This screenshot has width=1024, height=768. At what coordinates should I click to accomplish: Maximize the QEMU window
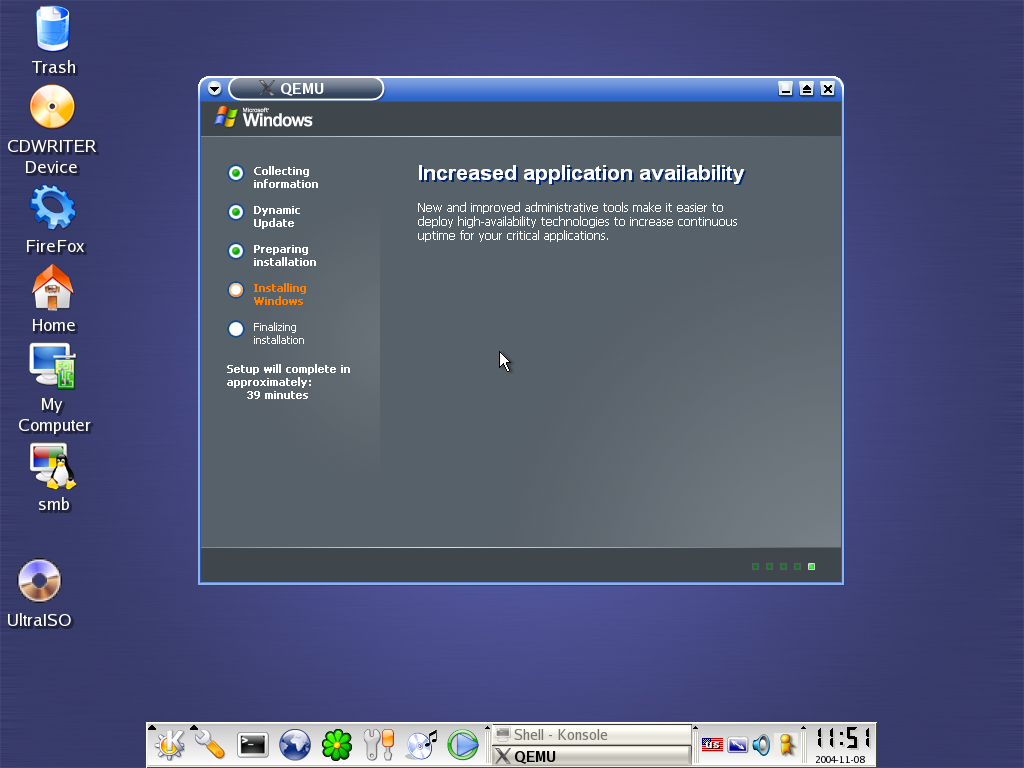[807, 89]
